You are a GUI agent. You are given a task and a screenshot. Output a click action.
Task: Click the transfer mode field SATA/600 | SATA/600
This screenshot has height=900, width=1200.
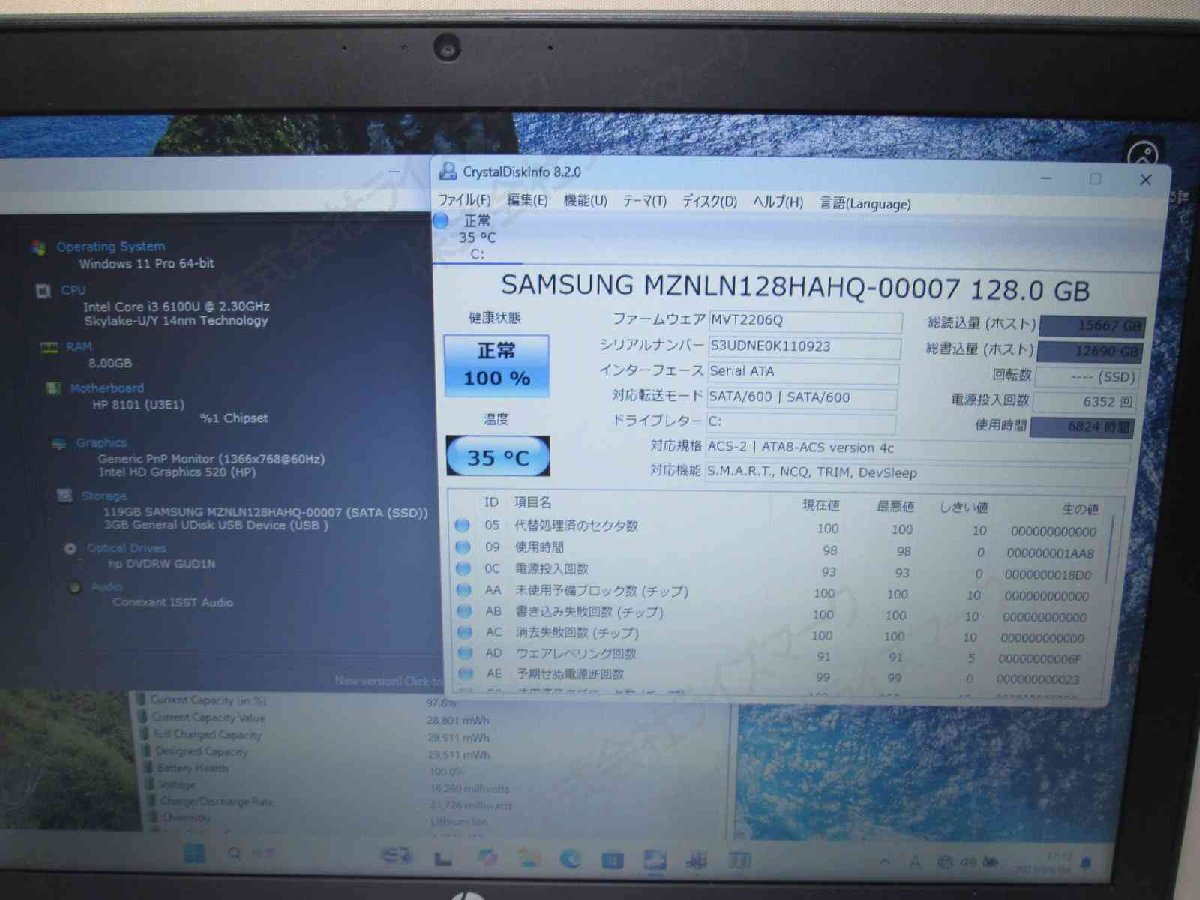(x=801, y=398)
